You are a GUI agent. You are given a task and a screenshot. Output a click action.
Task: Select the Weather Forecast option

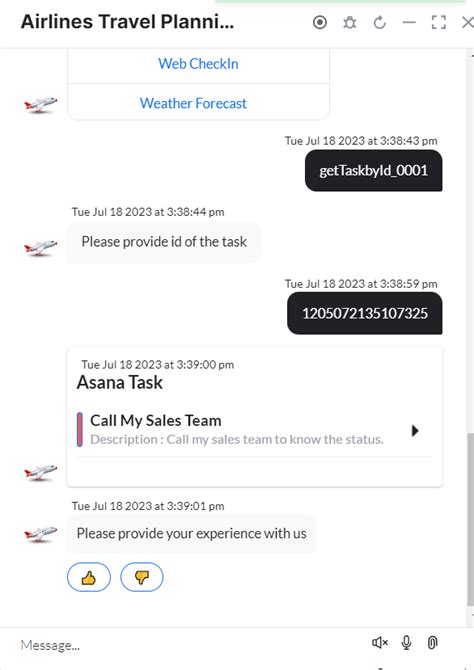pyautogui.click(x=193, y=103)
